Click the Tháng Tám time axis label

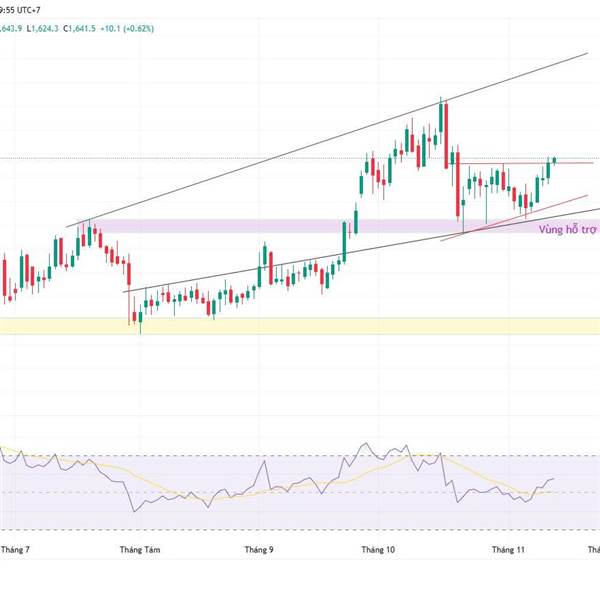point(140,550)
